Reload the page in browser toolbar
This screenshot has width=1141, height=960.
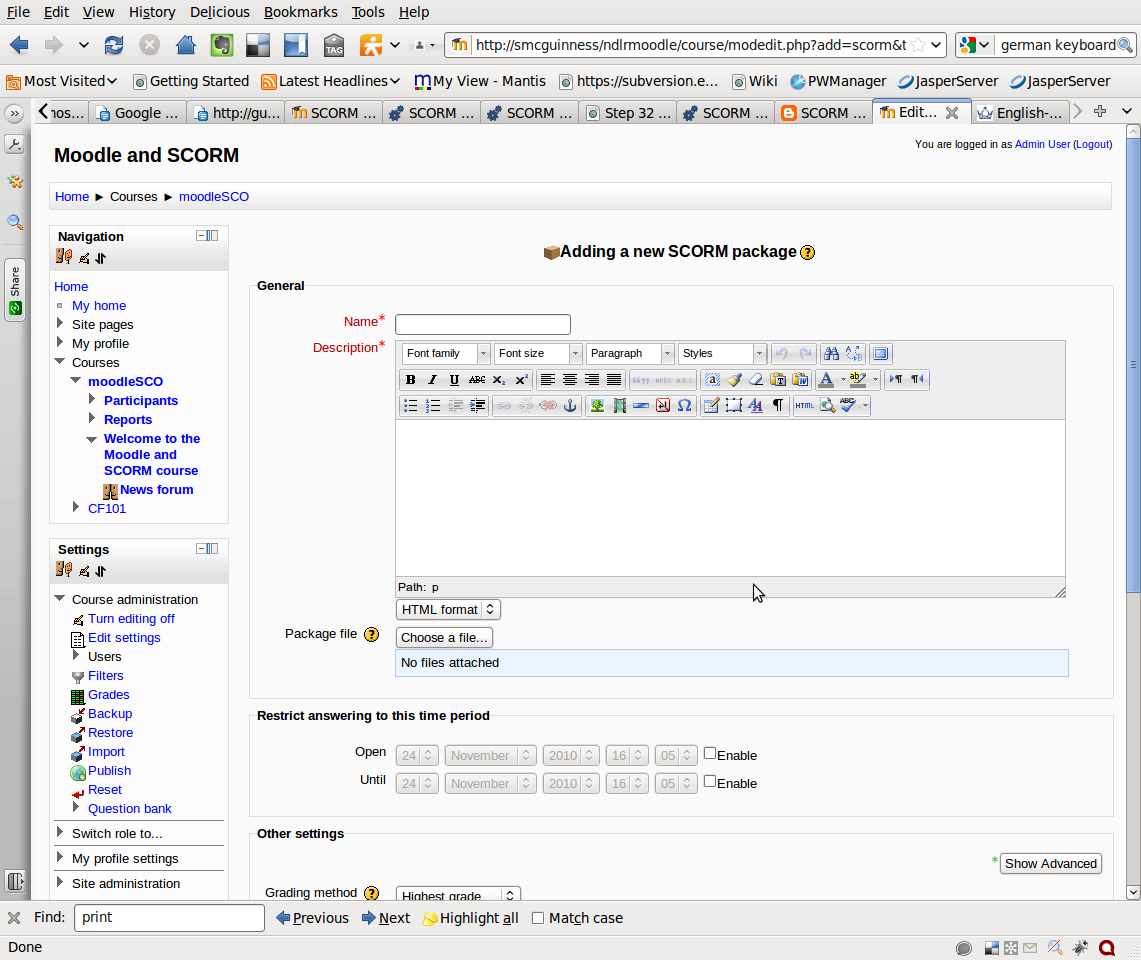(114, 45)
